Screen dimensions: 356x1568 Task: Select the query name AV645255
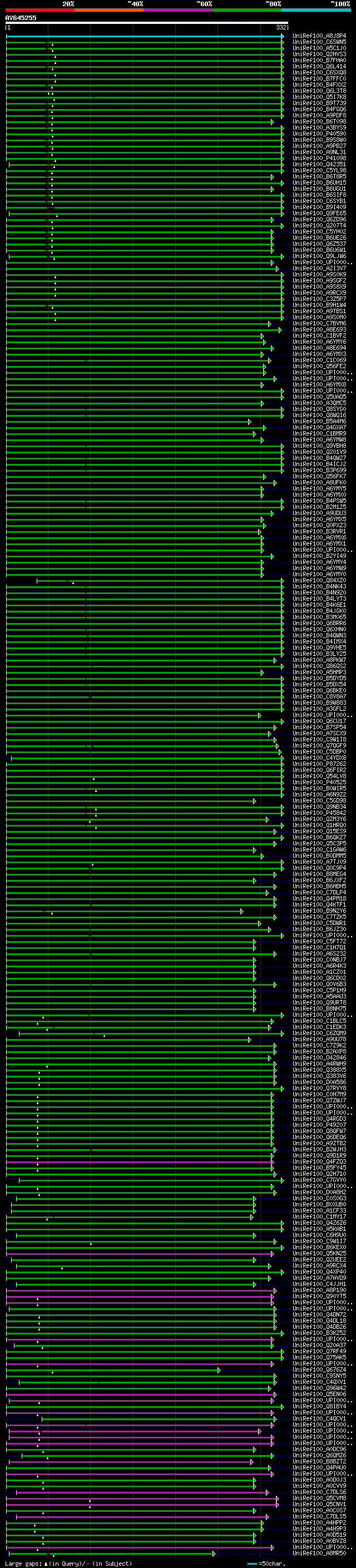[x=21, y=18]
